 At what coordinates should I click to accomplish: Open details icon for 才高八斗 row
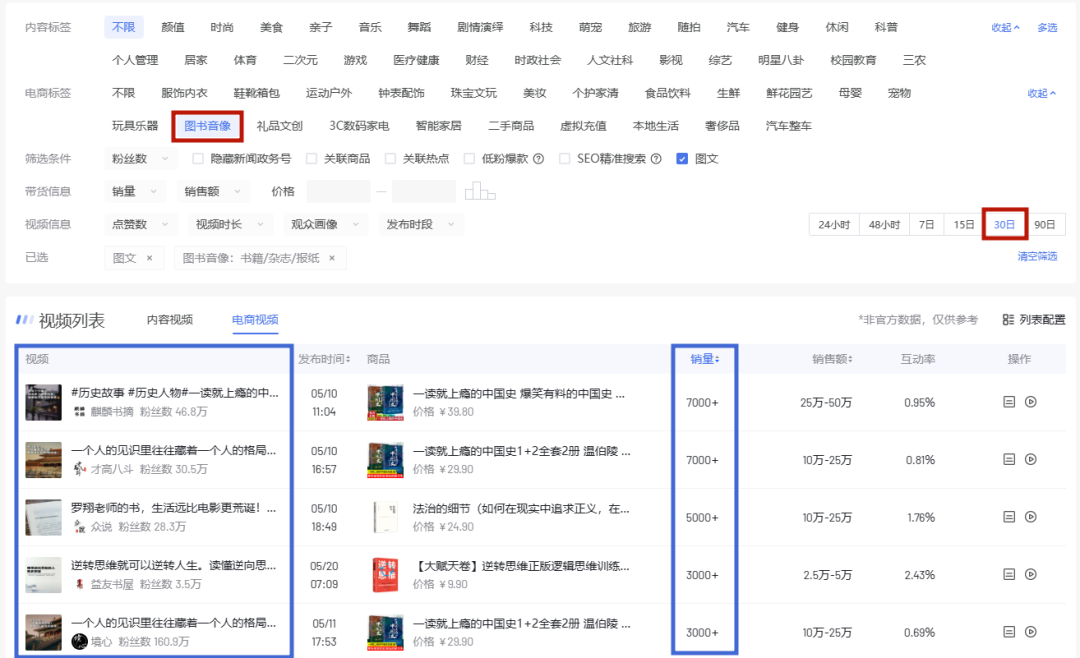1009,459
